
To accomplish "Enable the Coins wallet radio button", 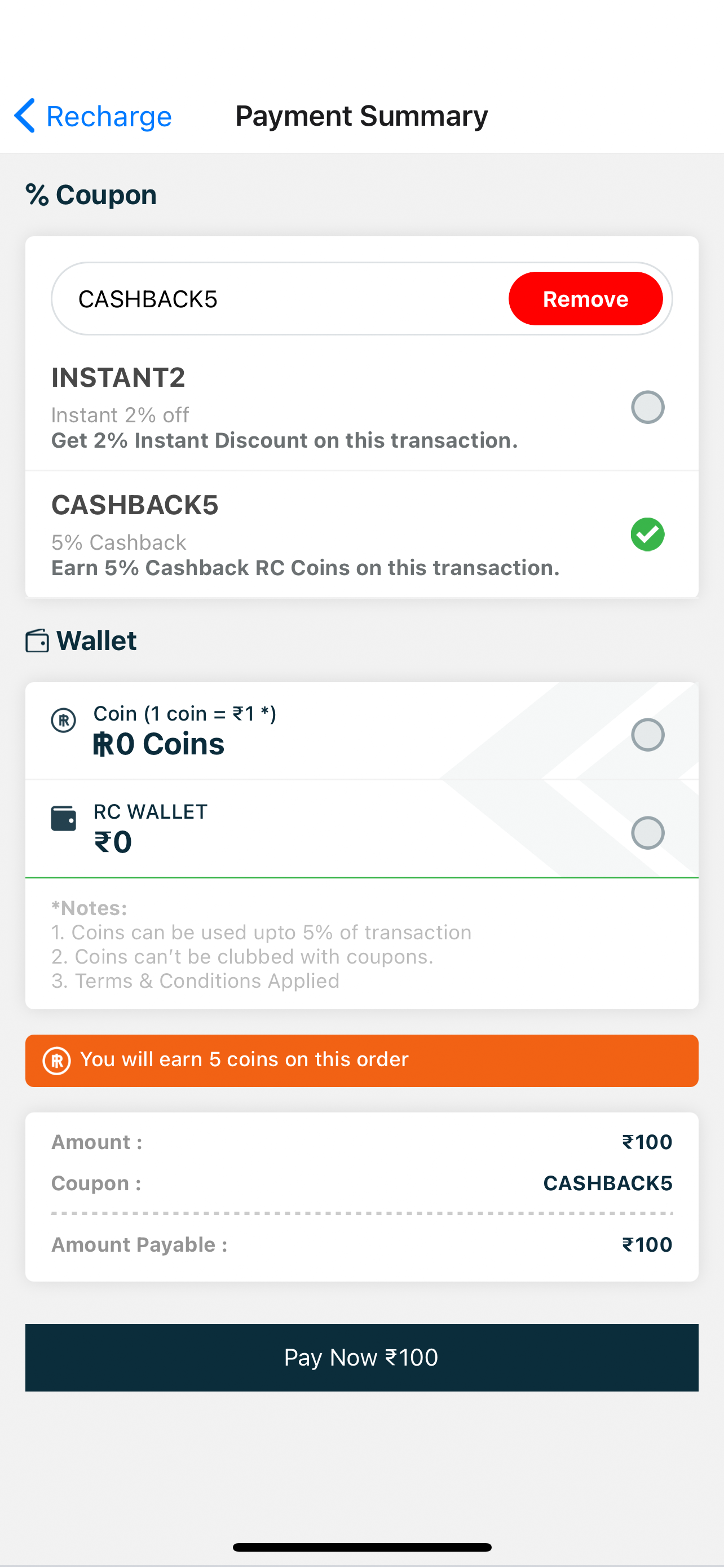I will [647, 735].
